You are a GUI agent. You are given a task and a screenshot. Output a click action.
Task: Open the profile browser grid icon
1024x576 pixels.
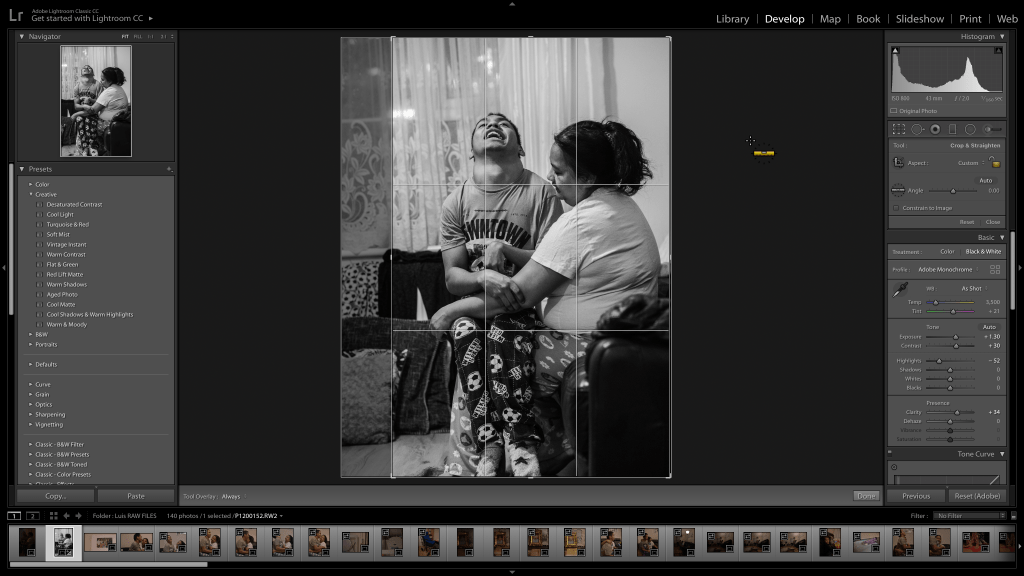point(994,270)
